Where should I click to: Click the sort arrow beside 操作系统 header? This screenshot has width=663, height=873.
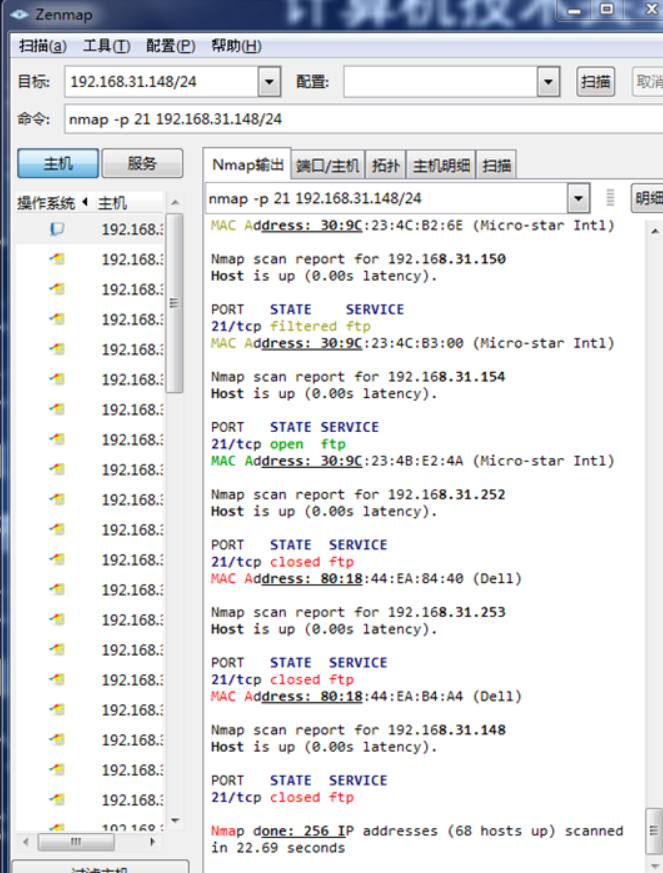(x=85, y=202)
